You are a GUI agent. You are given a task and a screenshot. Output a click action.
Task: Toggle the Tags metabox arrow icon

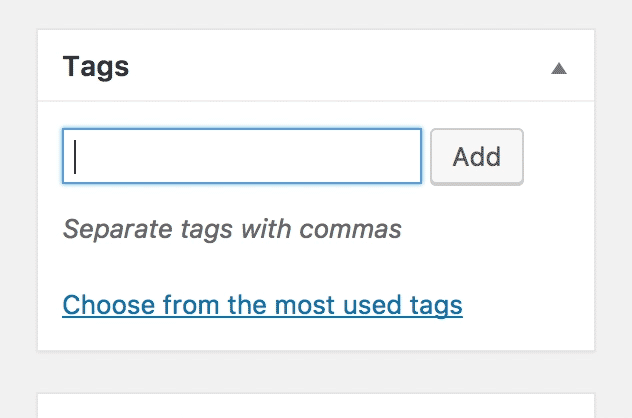[x=559, y=69]
